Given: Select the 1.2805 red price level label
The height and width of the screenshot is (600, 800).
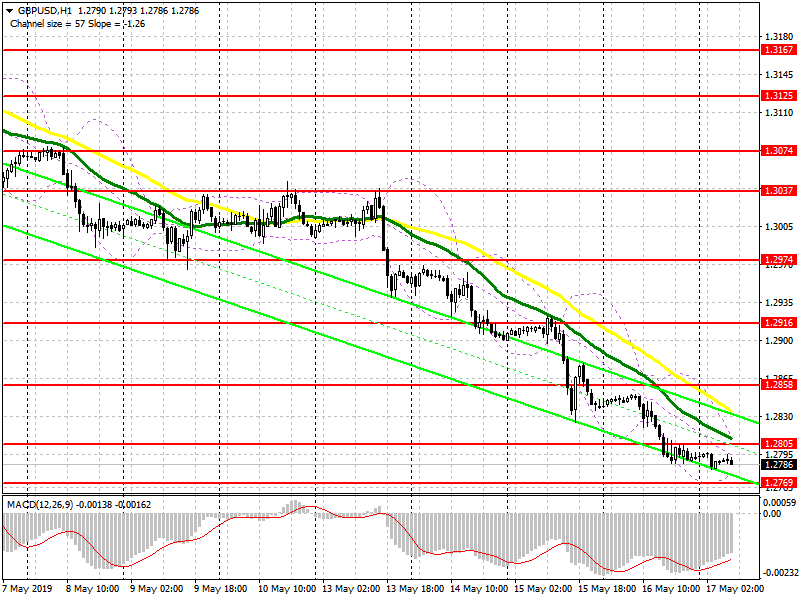Looking at the screenshot, I should click(779, 443).
